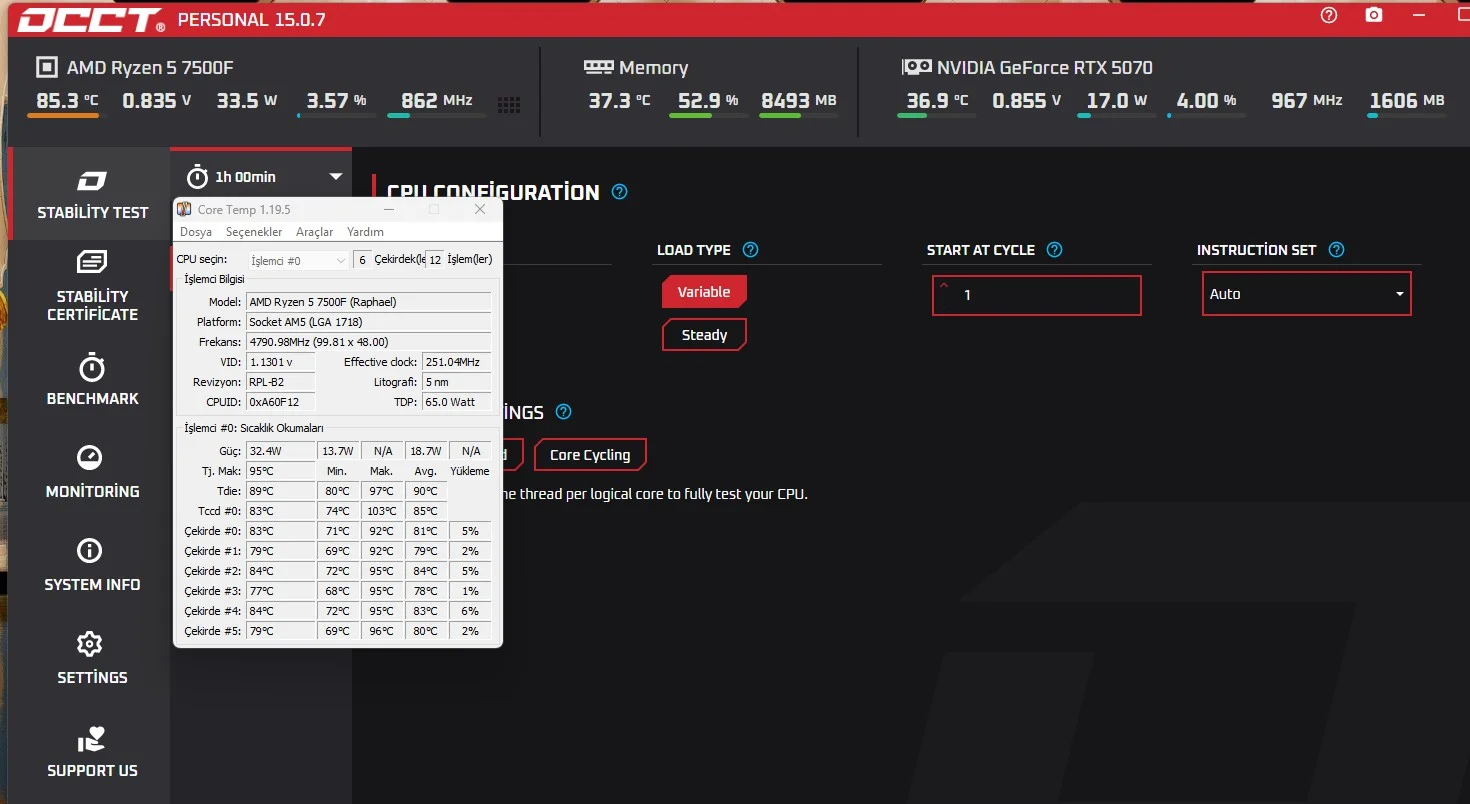
Task: Open the core grid icon next to 862 MHz
Action: point(509,104)
